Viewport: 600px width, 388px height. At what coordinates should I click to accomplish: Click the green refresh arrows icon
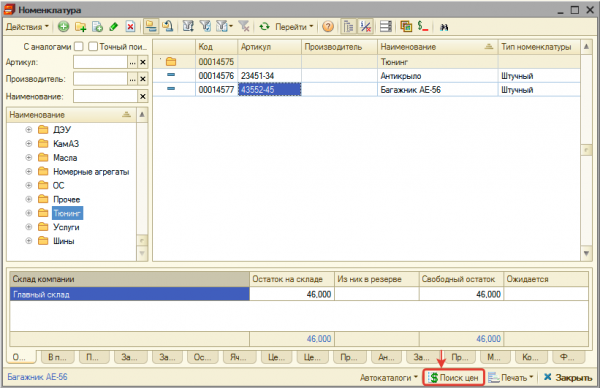pos(264,27)
